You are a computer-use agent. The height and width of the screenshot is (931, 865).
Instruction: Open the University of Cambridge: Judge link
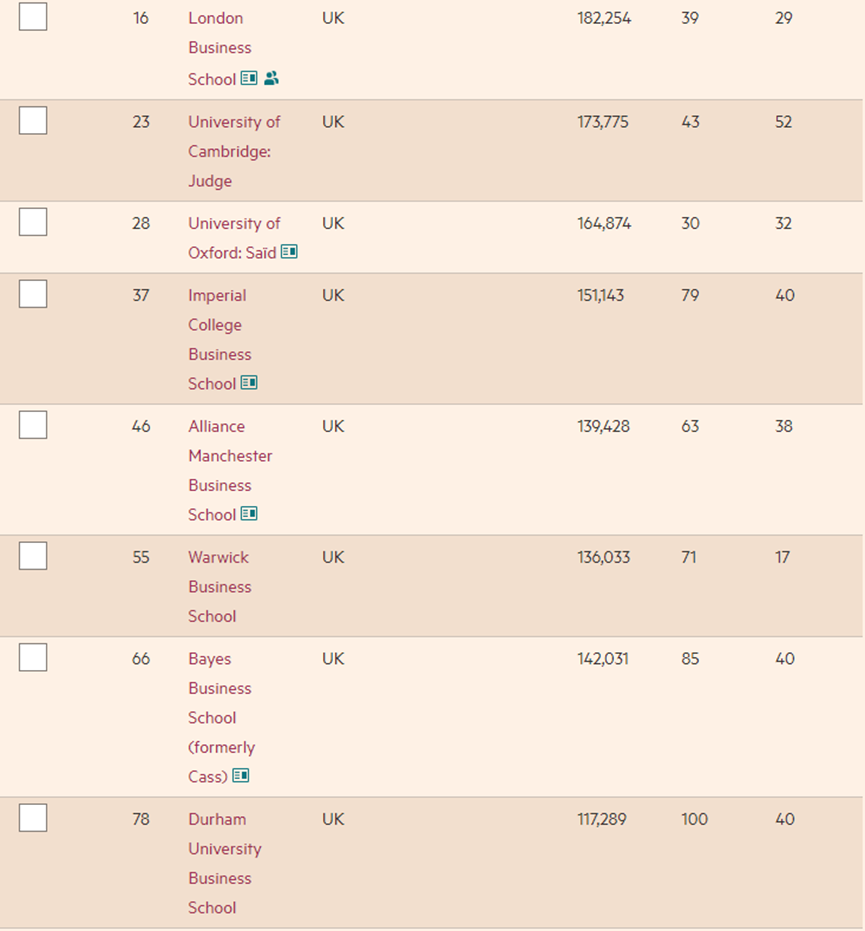pos(230,151)
